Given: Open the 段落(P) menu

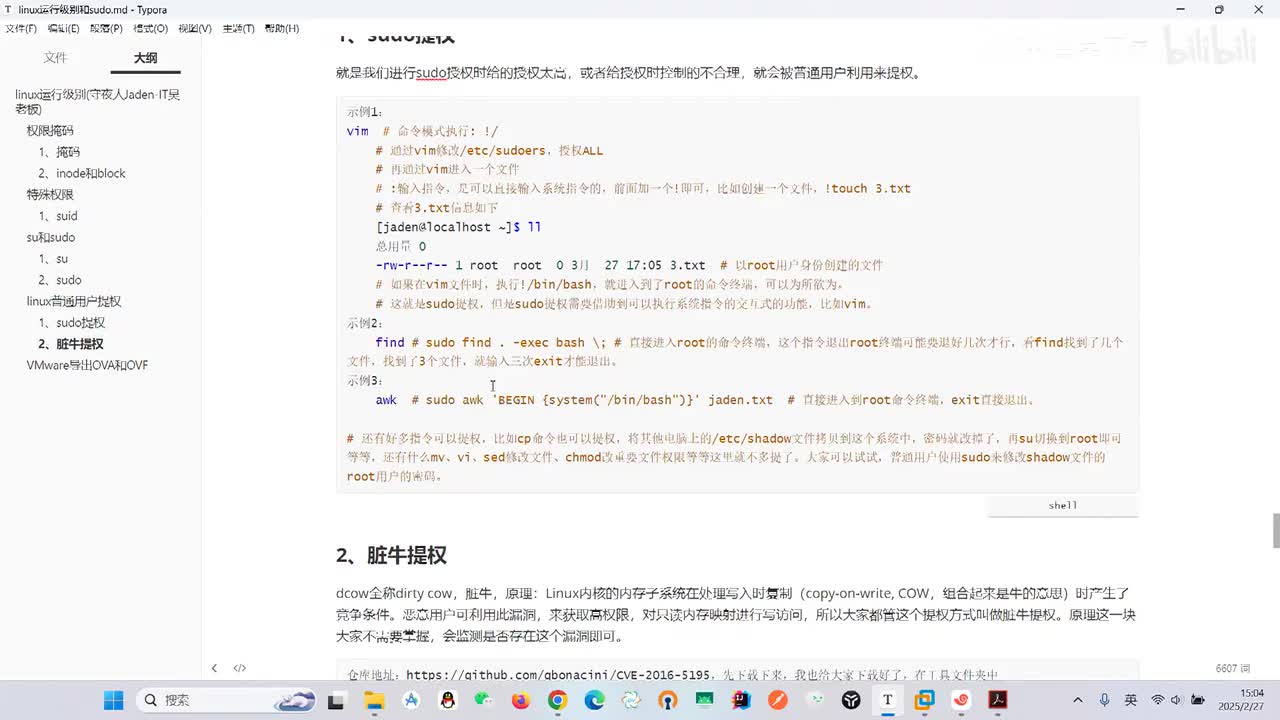Looking at the screenshot, I should tap(106, 29).
